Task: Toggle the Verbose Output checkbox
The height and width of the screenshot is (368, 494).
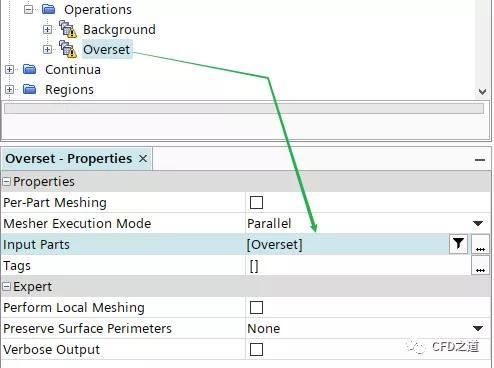Action: [x=256, y=349]
